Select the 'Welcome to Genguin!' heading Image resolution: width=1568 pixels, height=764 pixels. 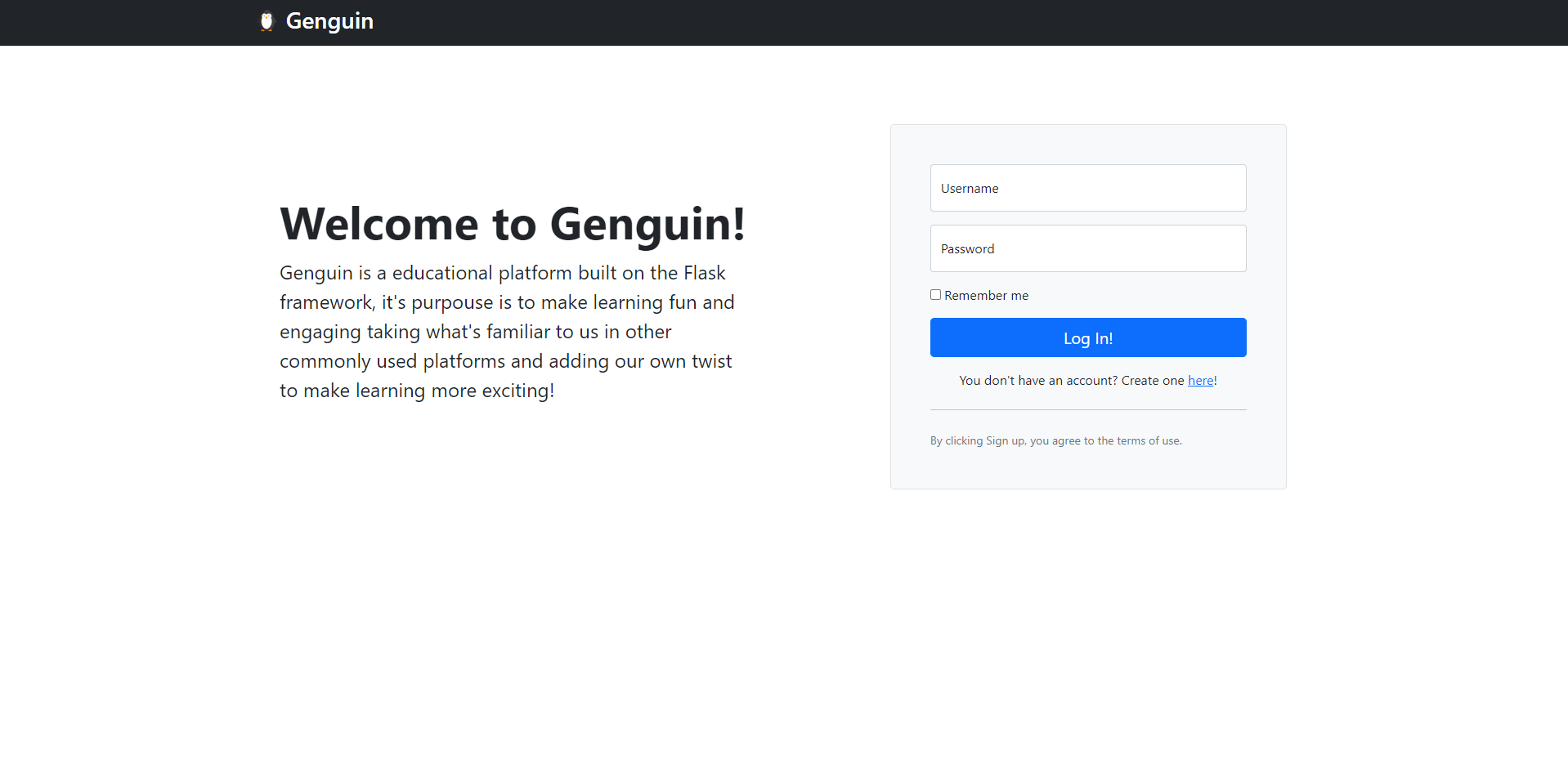[x=513, y=224]
